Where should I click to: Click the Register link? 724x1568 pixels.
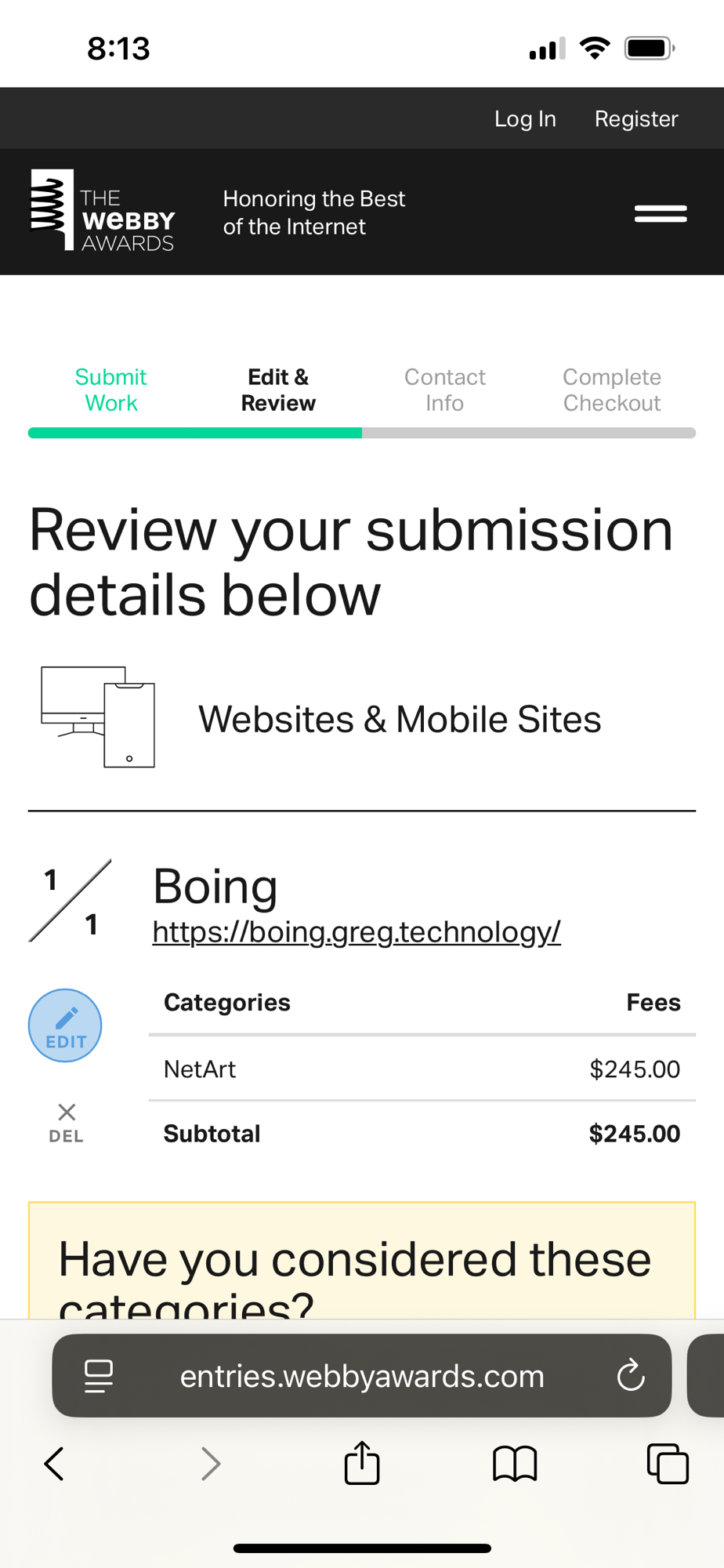636,118
